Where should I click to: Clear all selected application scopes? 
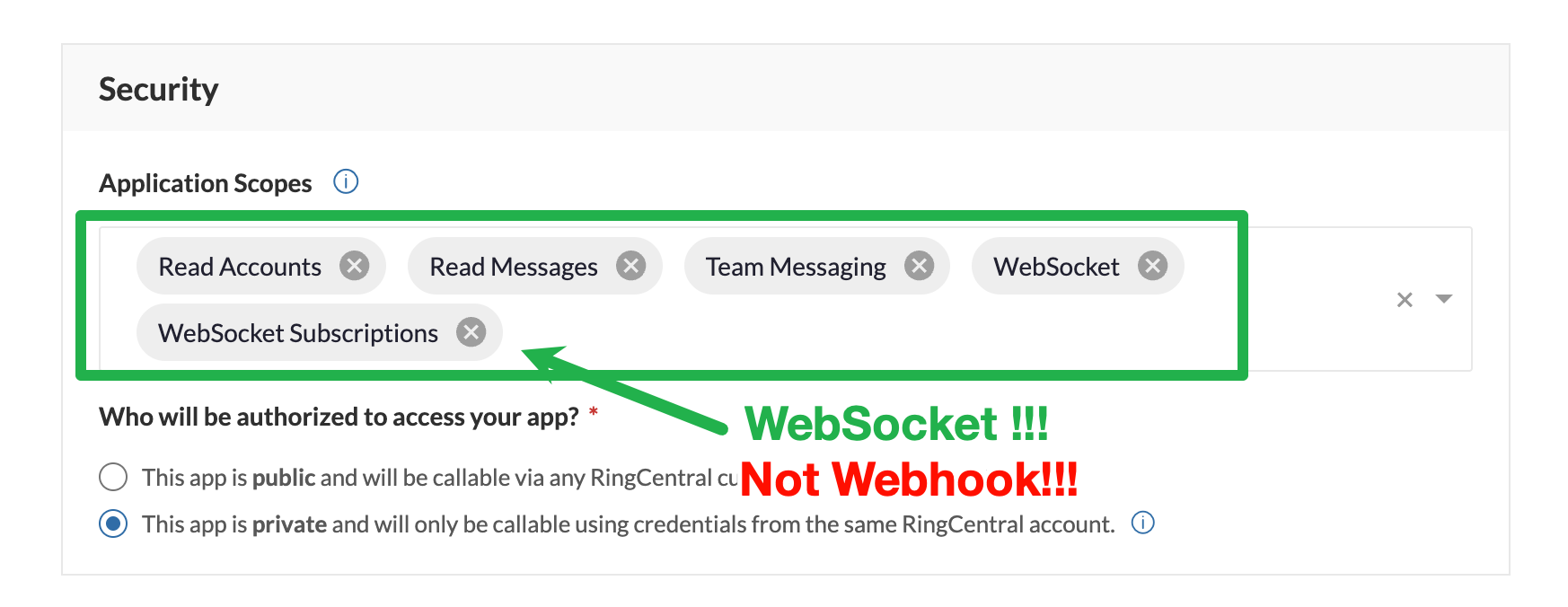tap(1405, 300)
